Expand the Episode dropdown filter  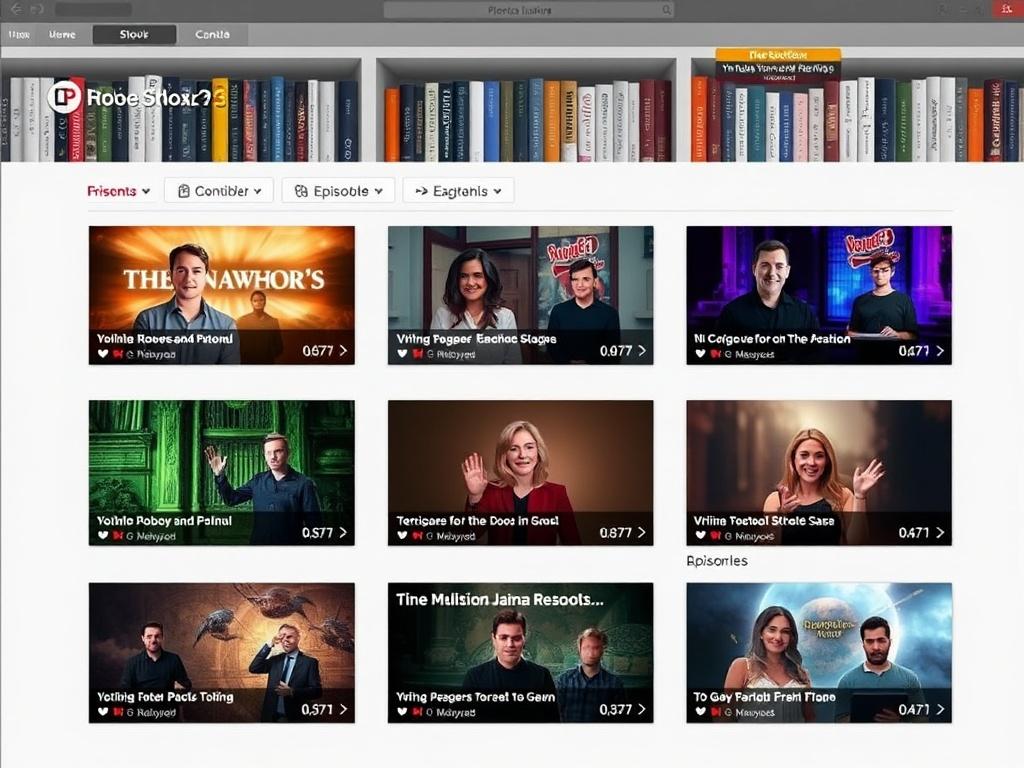point(337,190)
